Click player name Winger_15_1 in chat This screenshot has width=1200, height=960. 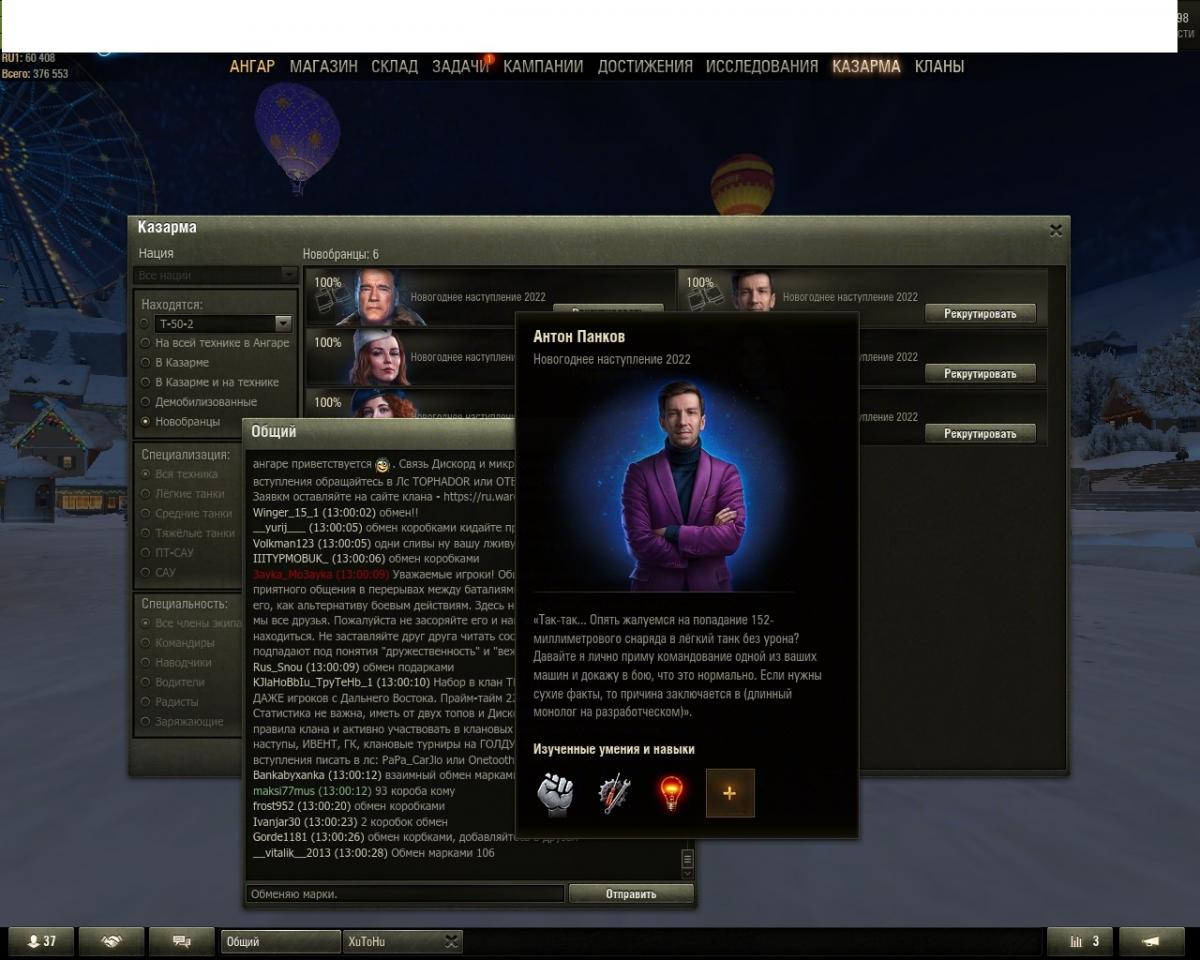(x=284, y=511)
